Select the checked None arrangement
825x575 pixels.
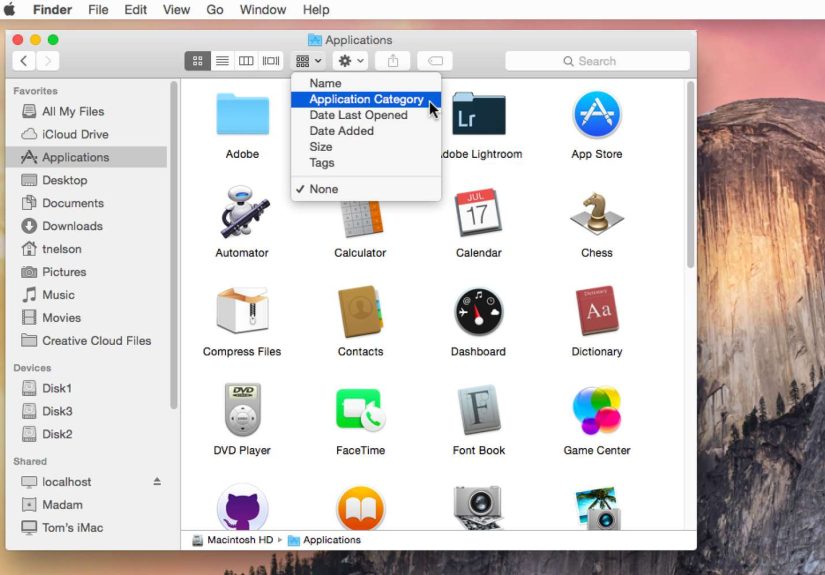[x=366, y=189]
